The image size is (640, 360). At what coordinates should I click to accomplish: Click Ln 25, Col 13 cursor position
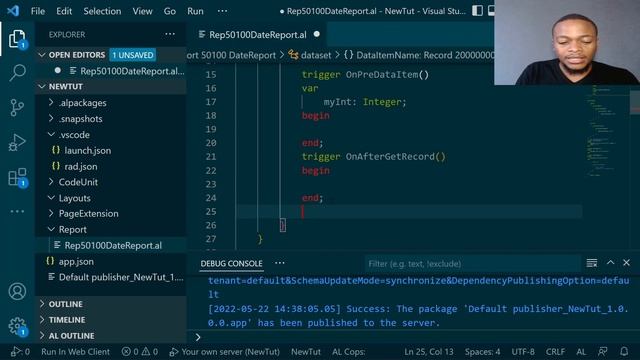point(429,351)
